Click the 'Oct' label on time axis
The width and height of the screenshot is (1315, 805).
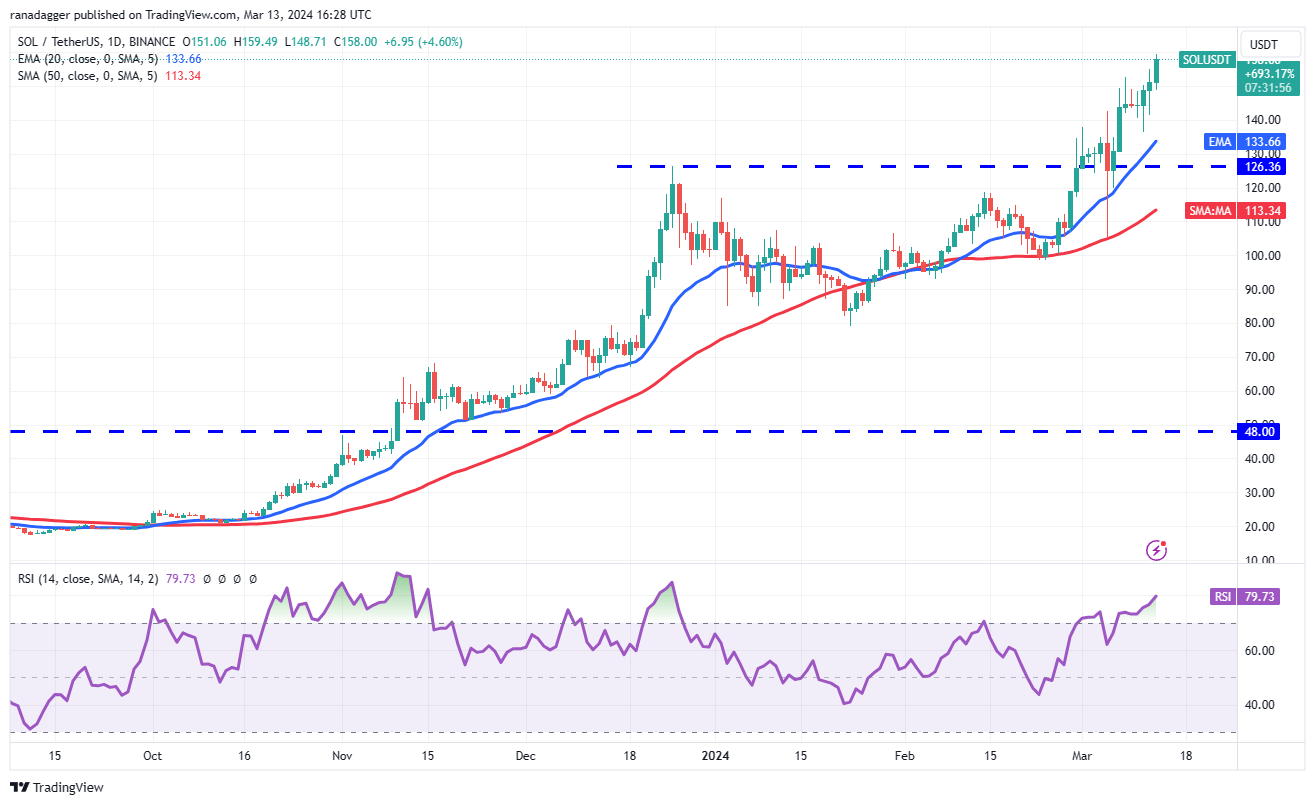coord(153,756)
